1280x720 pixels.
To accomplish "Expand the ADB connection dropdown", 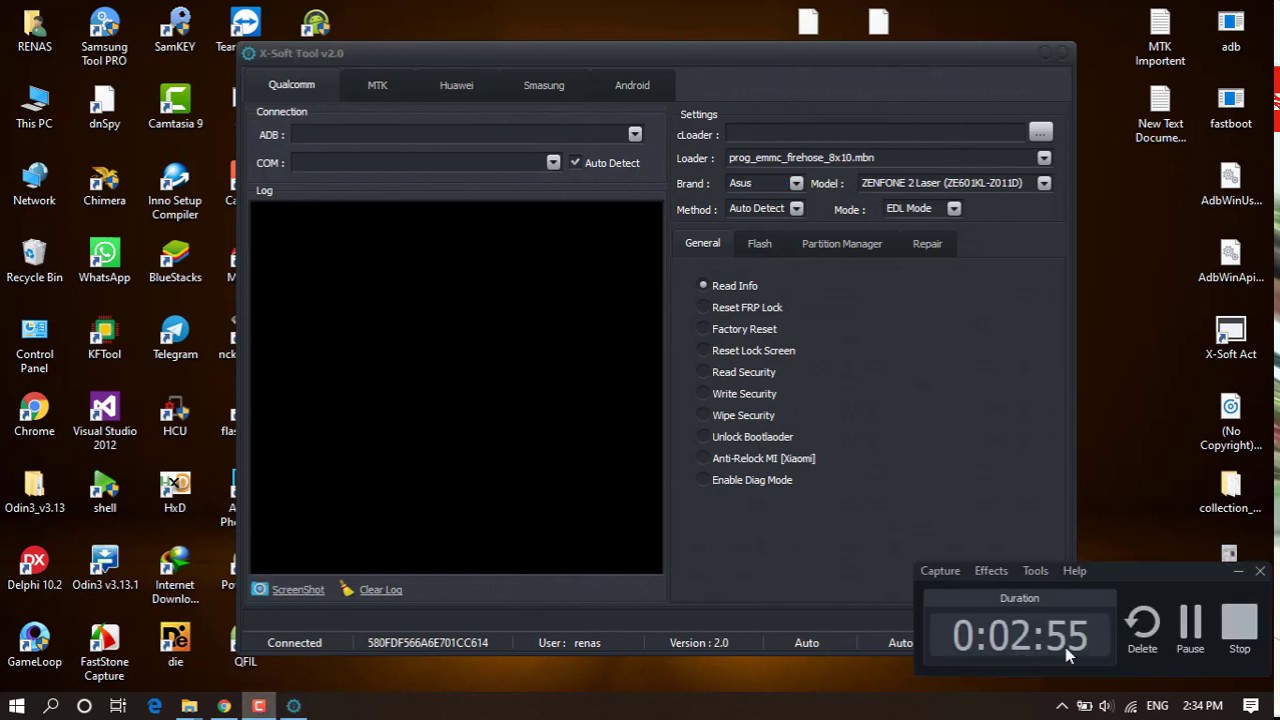I will (635, 134).
